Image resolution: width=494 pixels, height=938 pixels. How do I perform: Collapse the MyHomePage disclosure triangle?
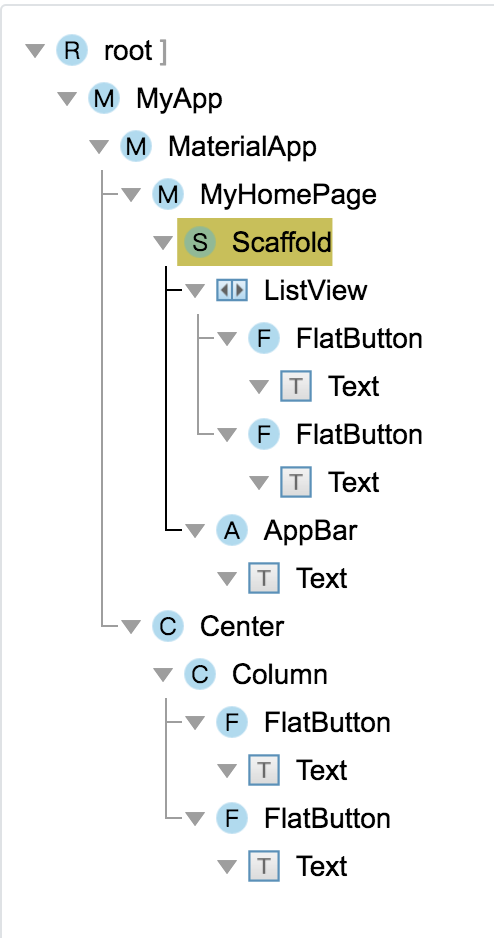pos(131,195)
